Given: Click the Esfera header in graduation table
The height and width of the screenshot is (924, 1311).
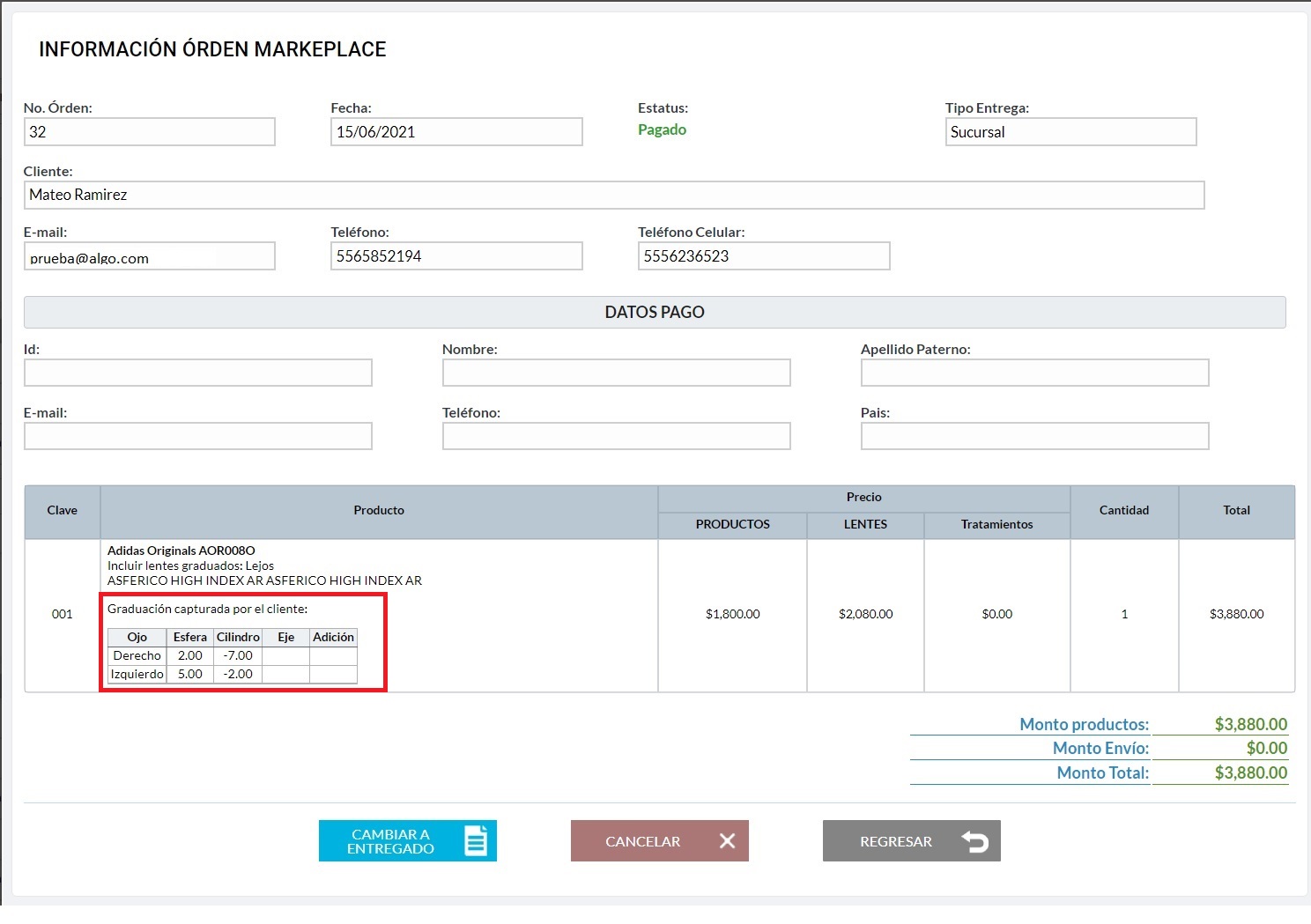Looking at the screenshot, I should pos(190,638).
